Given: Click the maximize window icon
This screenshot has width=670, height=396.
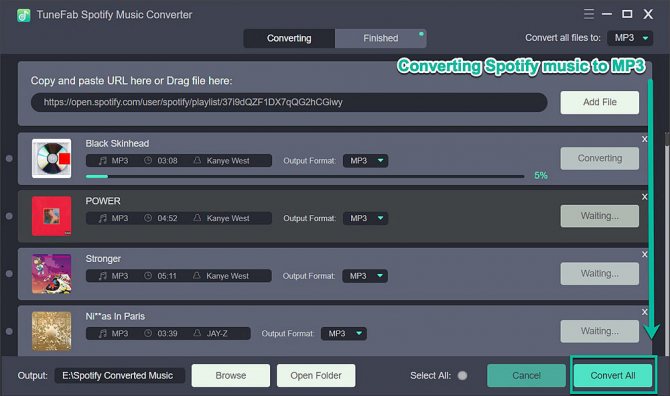Looking at the screenshot, I should tap(627, 14).
